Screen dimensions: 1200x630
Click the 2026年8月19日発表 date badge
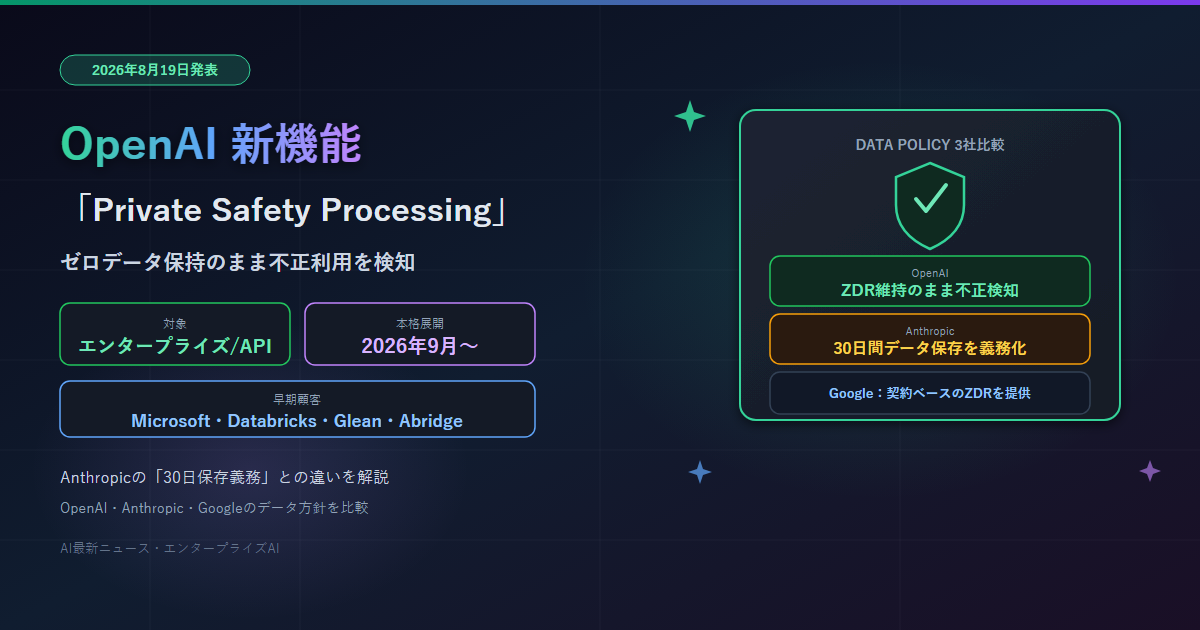pos(155,70)
